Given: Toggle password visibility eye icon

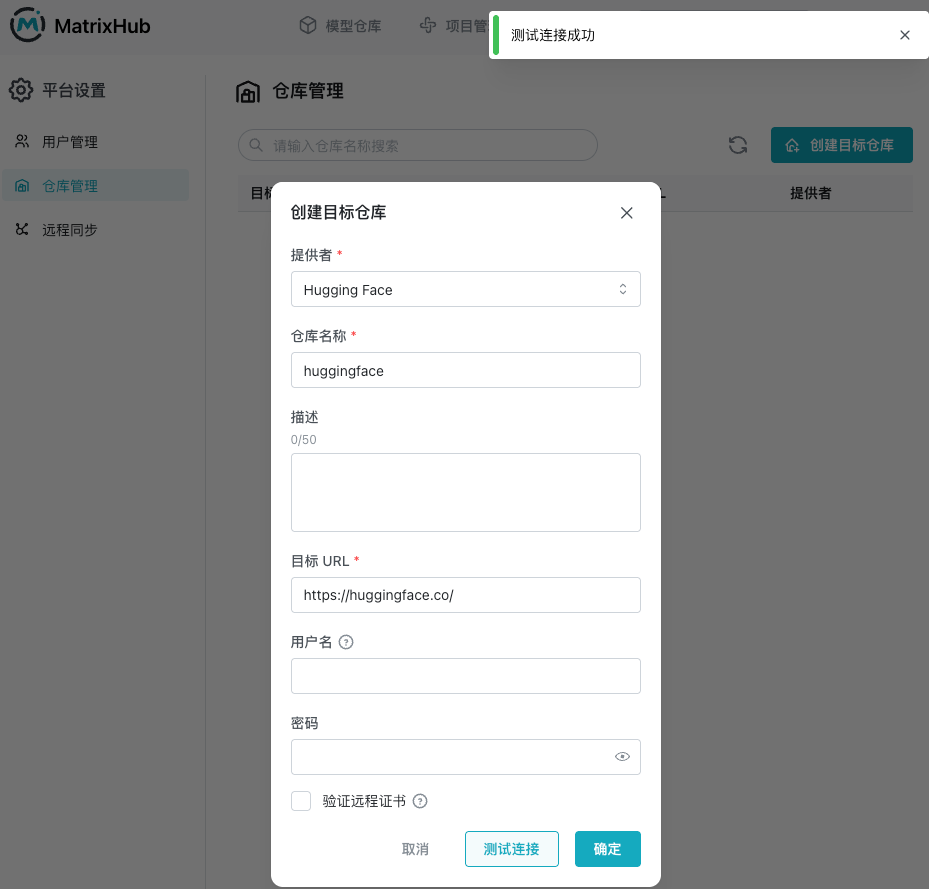Looking at the screenshot, I should 622,757.
